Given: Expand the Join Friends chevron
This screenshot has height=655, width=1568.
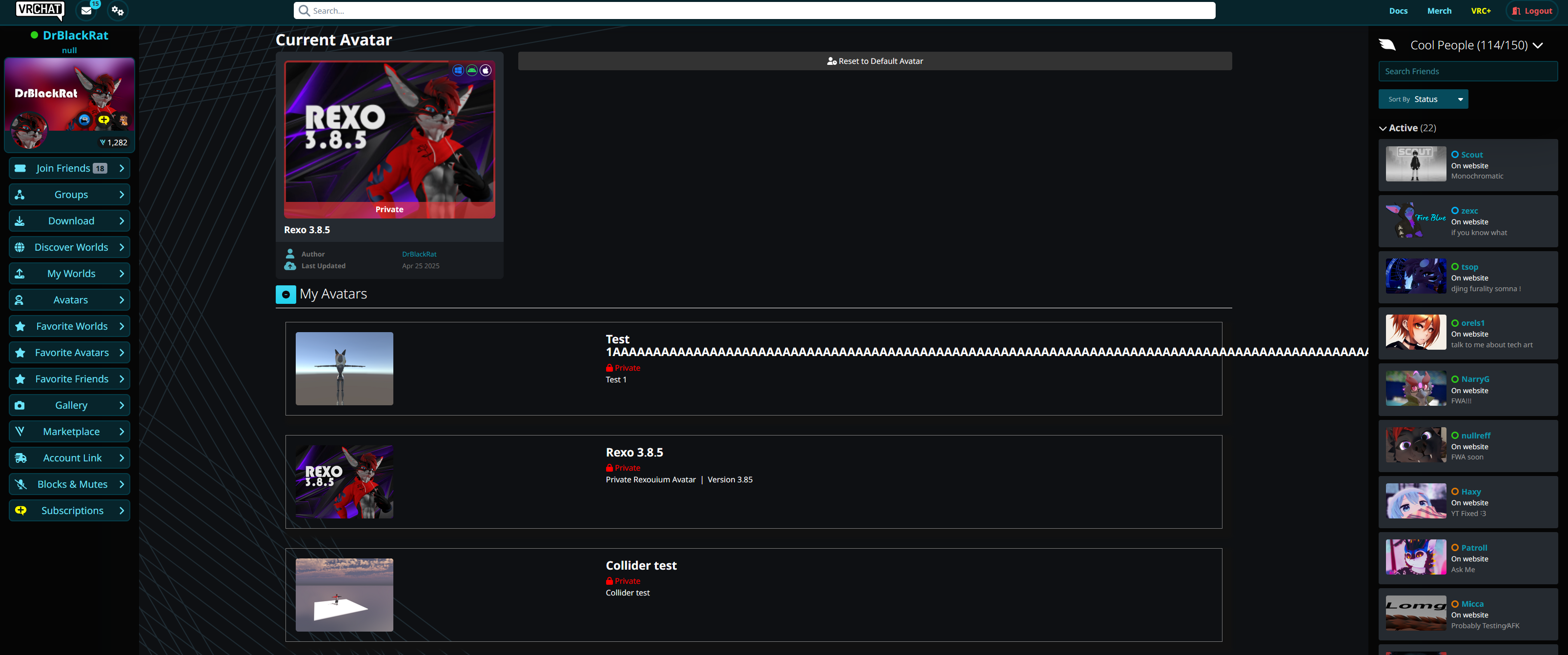Looking at the screenshot, I should (x=122, y=168).
